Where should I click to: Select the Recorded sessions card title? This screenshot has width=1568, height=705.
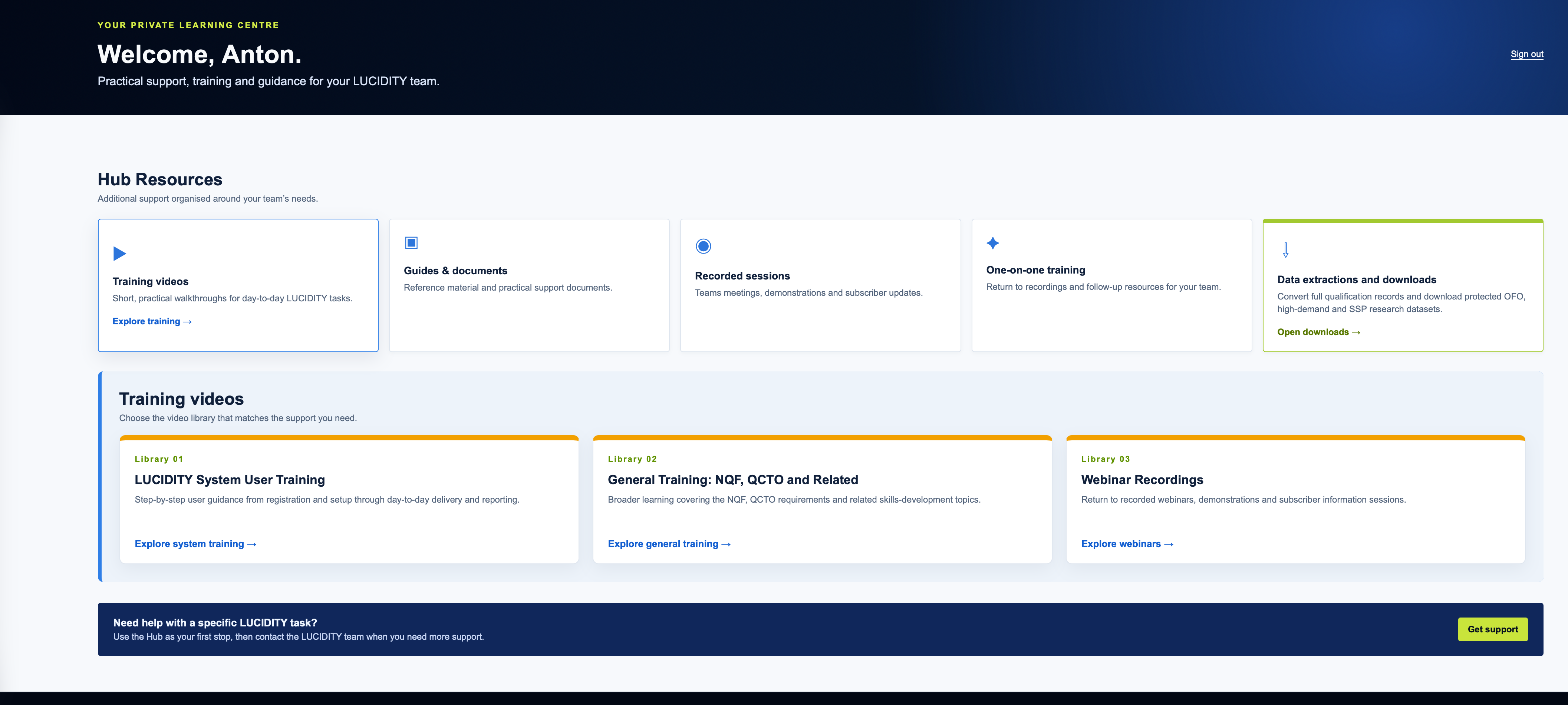coord(742,276)
